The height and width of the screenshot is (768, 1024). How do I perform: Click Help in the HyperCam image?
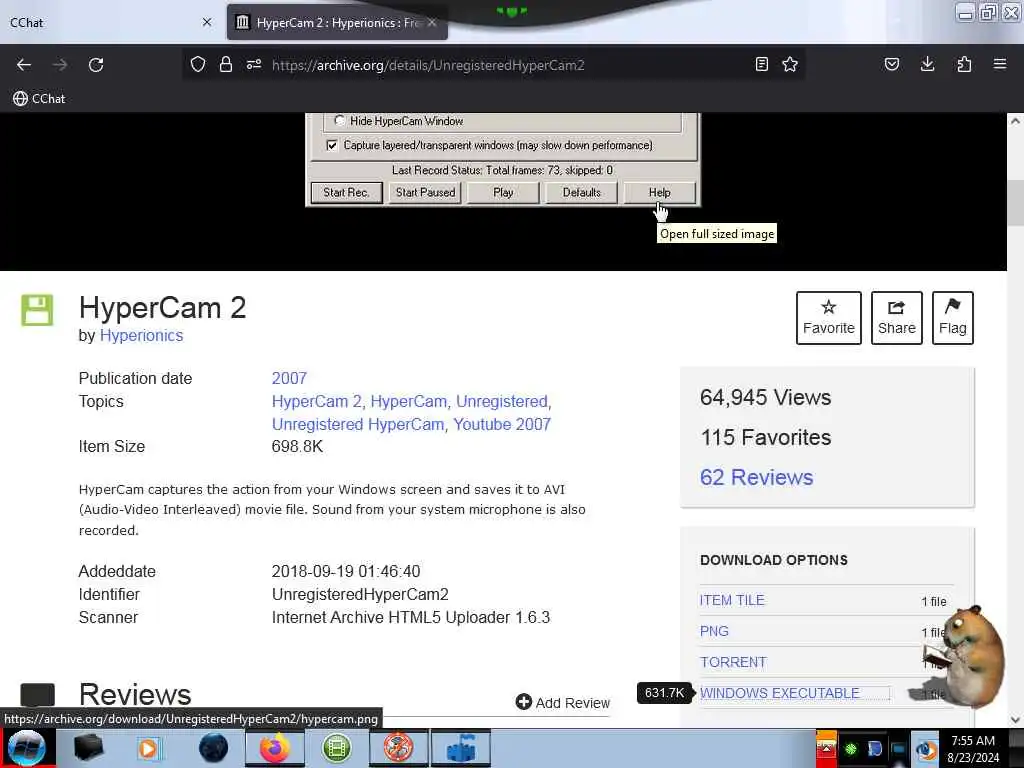660,193
